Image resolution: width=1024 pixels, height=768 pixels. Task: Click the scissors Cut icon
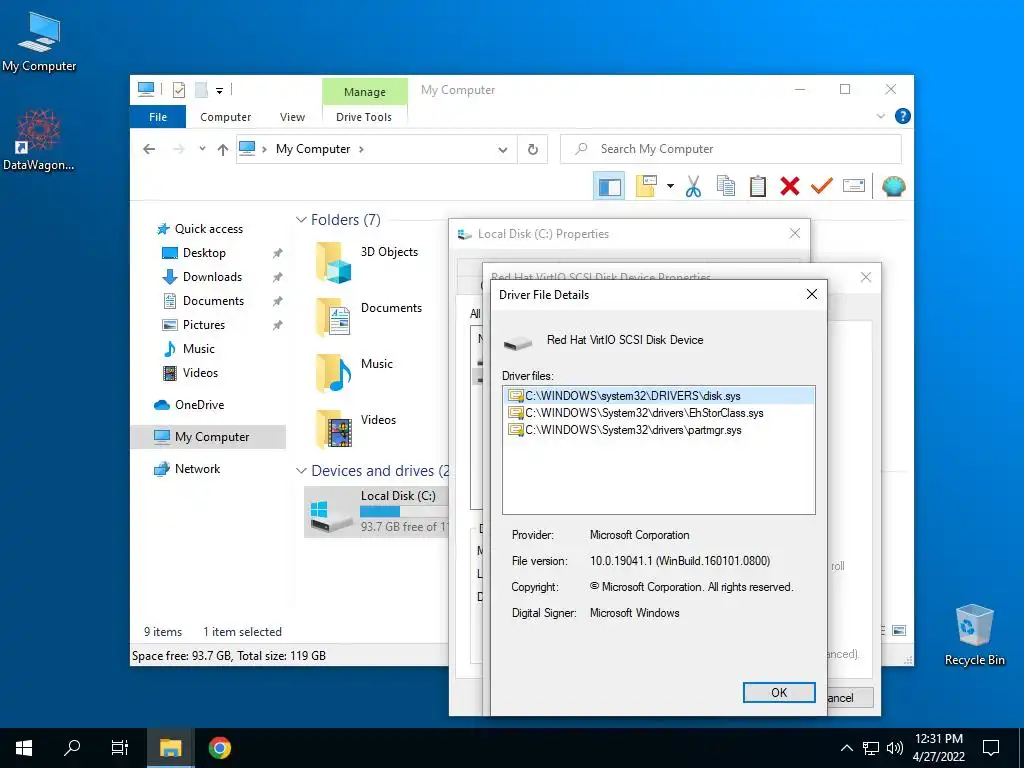693,187
